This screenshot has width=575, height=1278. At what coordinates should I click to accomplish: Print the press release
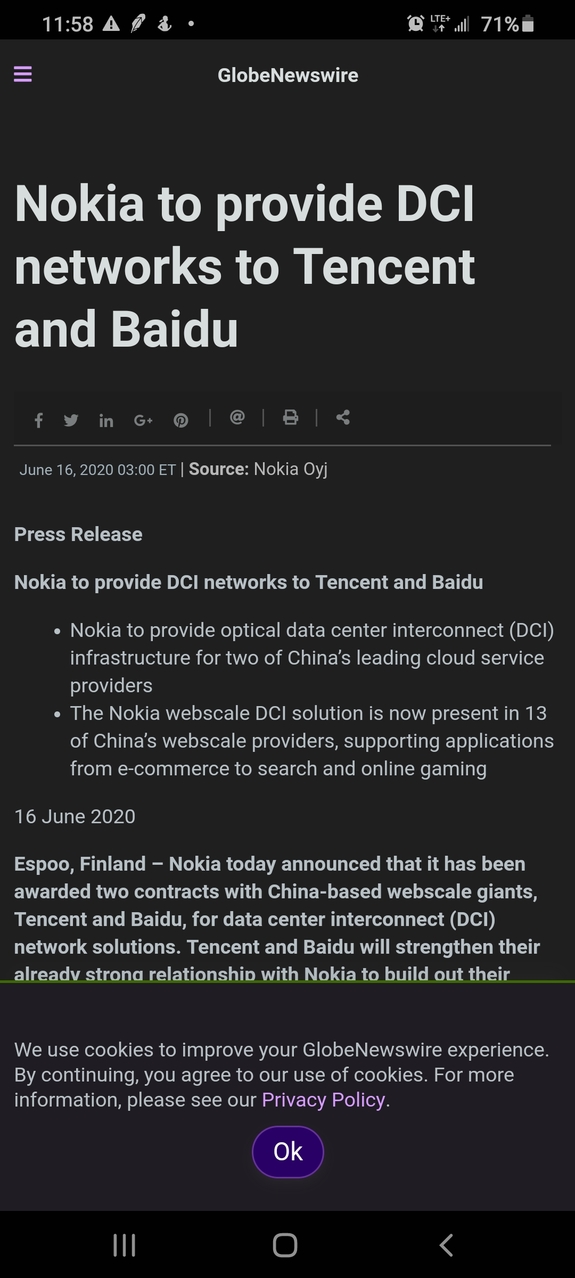pos(290,417)
